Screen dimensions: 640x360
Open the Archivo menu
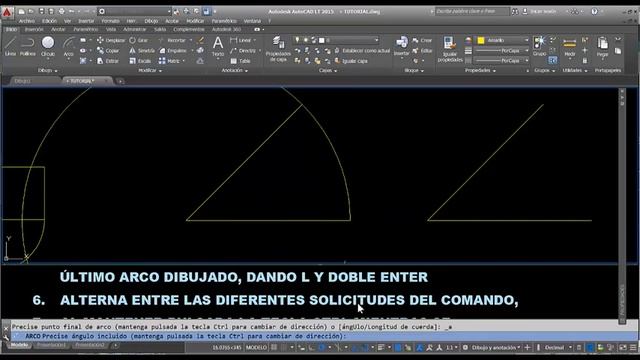click(27, 21)
